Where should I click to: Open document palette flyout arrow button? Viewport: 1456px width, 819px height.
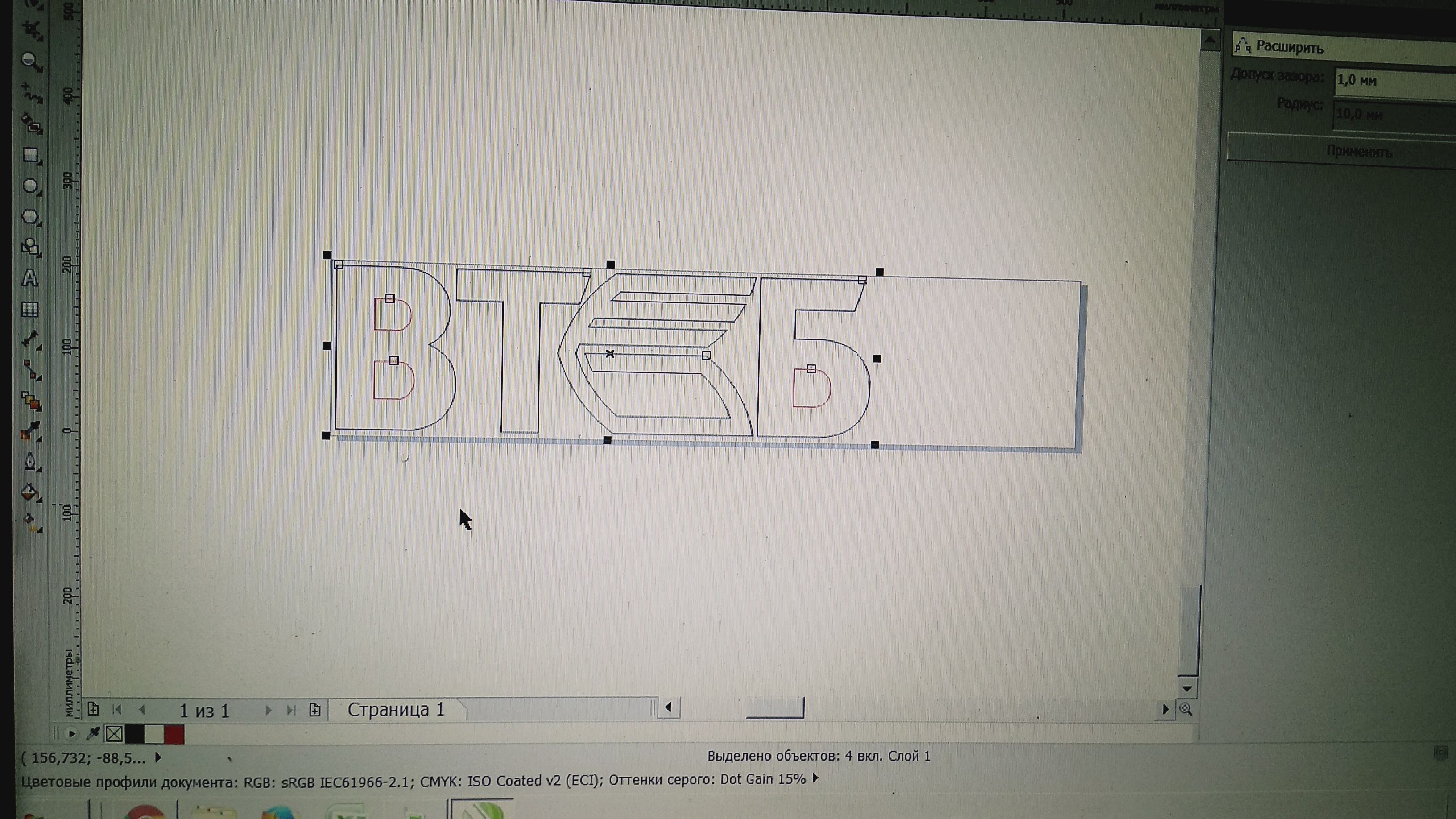click(x=72, y=734)
